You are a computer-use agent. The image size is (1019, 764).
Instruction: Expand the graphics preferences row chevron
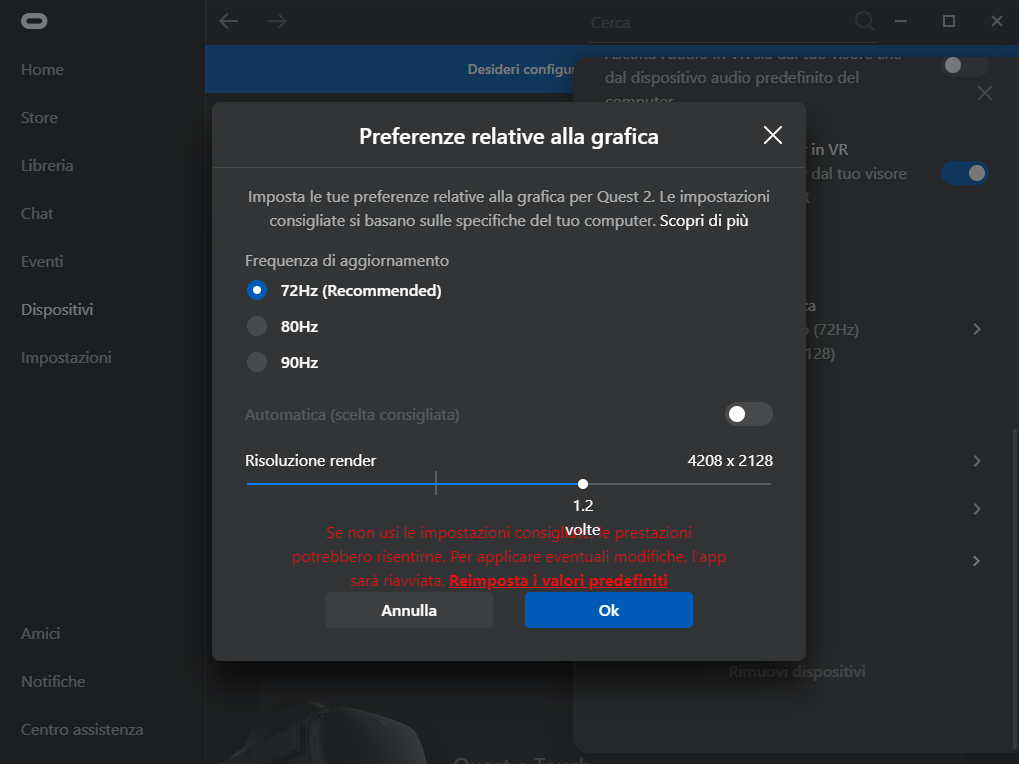(977, 329)
